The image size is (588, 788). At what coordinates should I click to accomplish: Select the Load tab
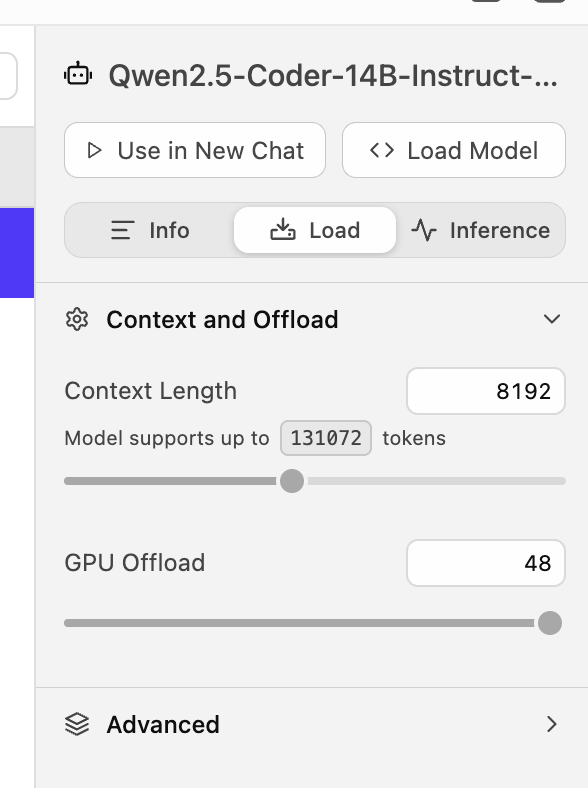click(315, 230)
